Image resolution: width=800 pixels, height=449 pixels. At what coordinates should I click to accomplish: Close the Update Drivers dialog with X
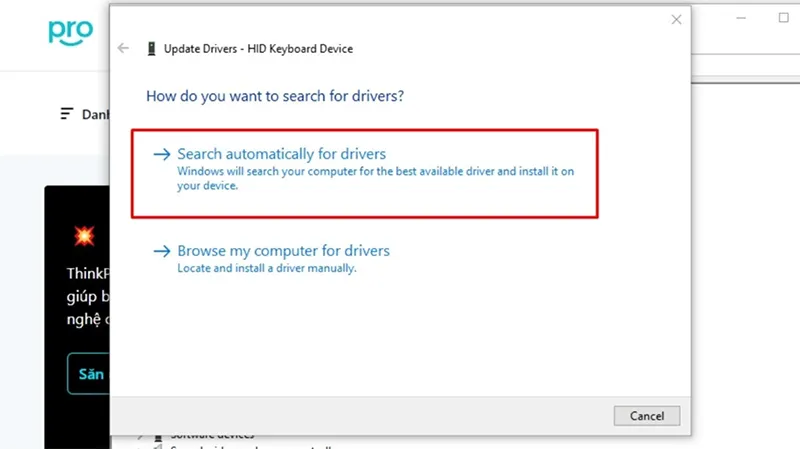[x=676, y=19]
